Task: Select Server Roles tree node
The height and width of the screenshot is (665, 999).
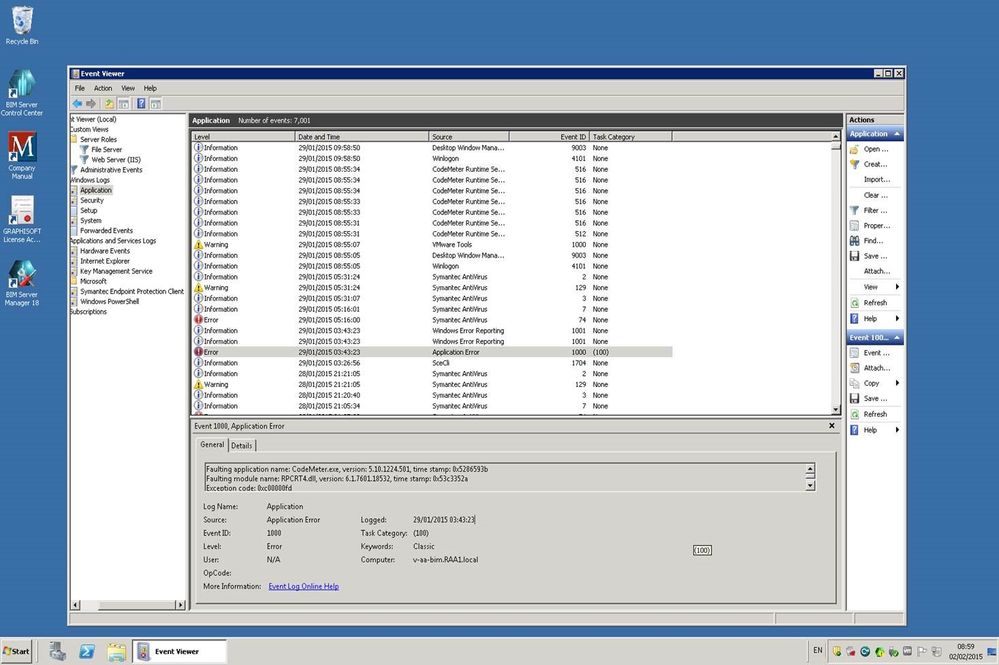Action: coord(98,139)
